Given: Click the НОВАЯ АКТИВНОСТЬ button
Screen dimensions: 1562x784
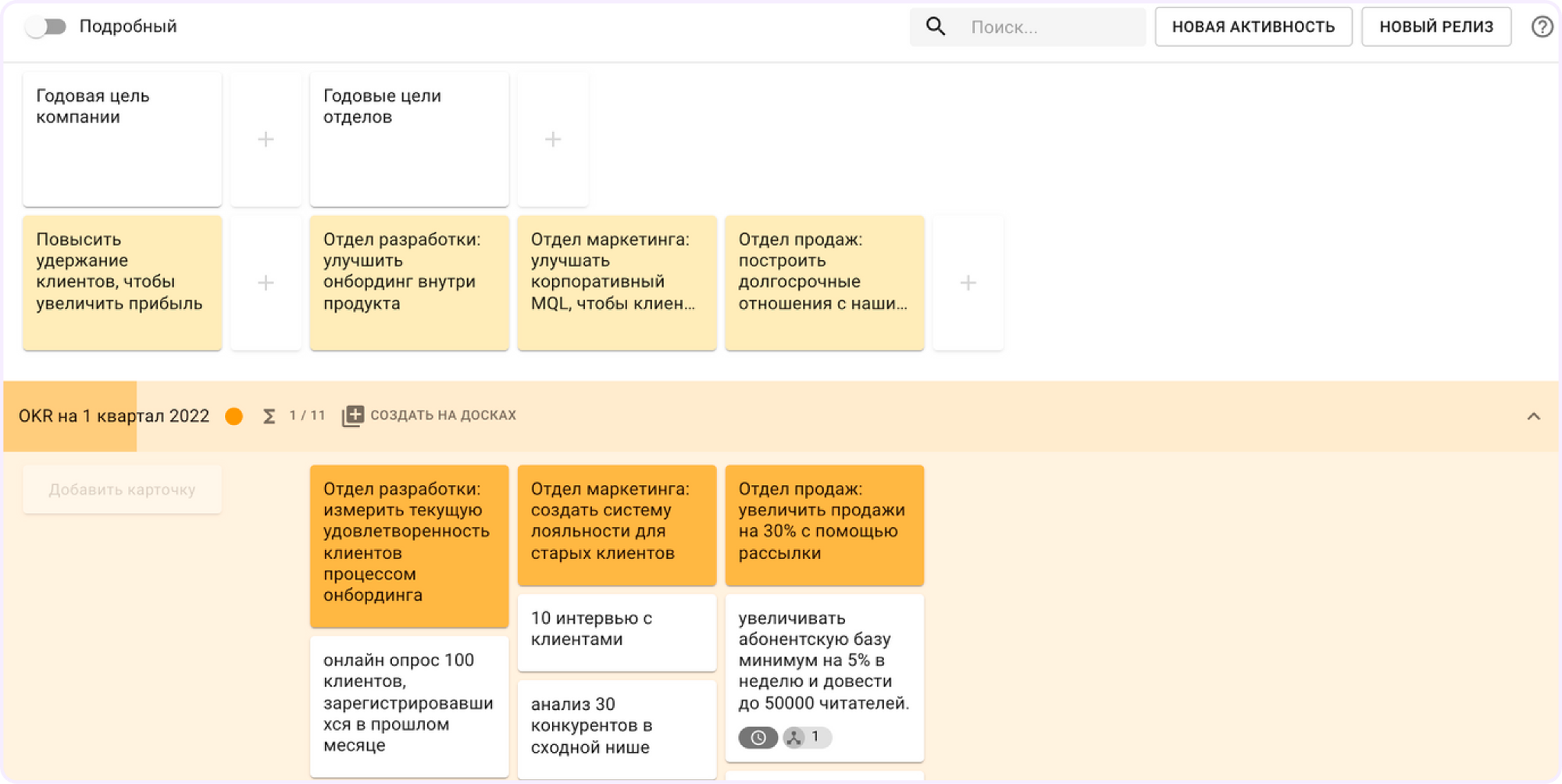Looking at the screenshot, I should [1253, 27].
